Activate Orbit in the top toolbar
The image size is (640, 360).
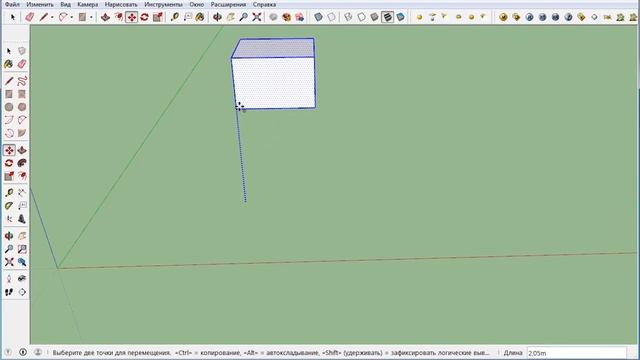tap(218, 17)
